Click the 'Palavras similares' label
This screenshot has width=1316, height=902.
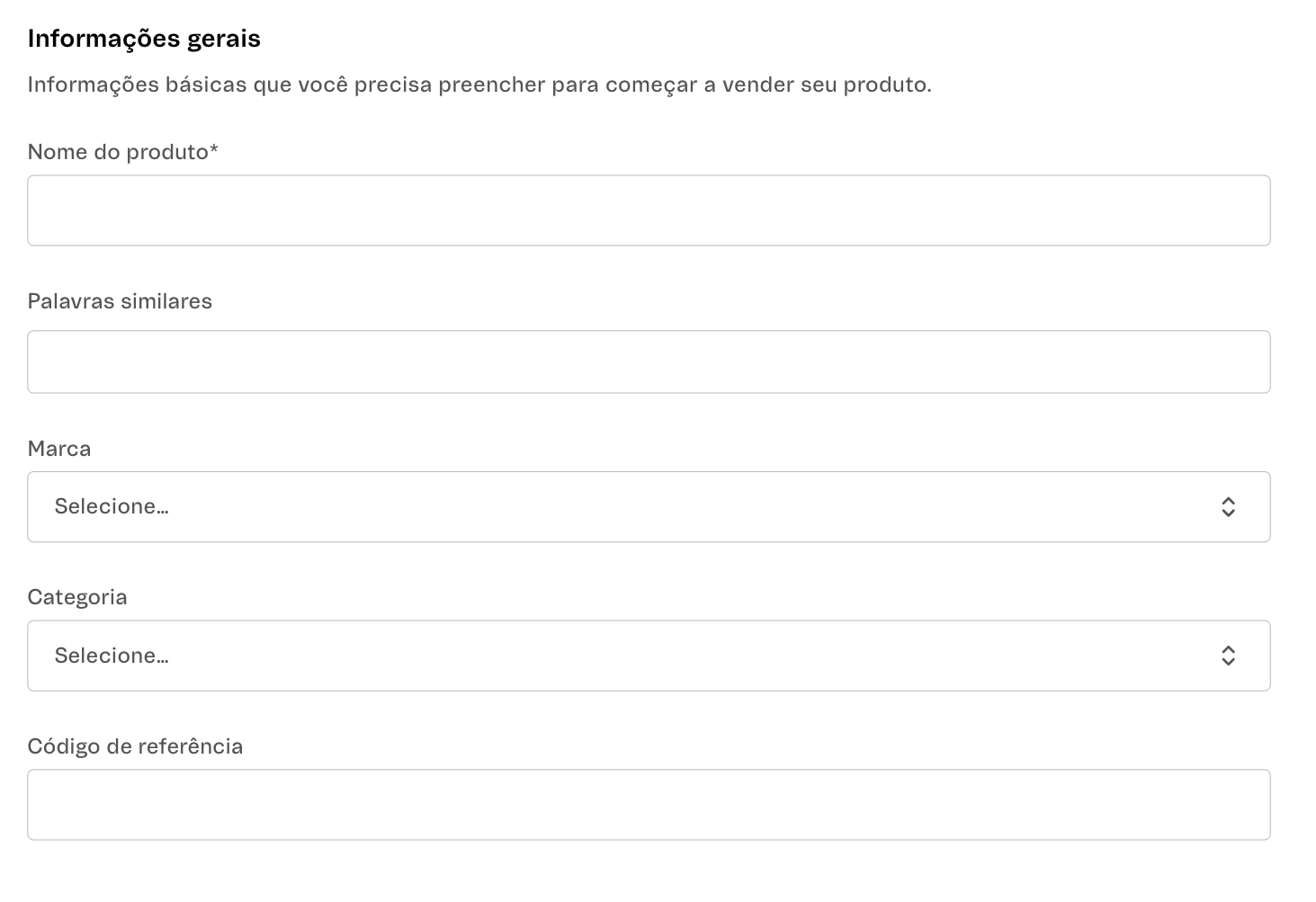[120, 301]
